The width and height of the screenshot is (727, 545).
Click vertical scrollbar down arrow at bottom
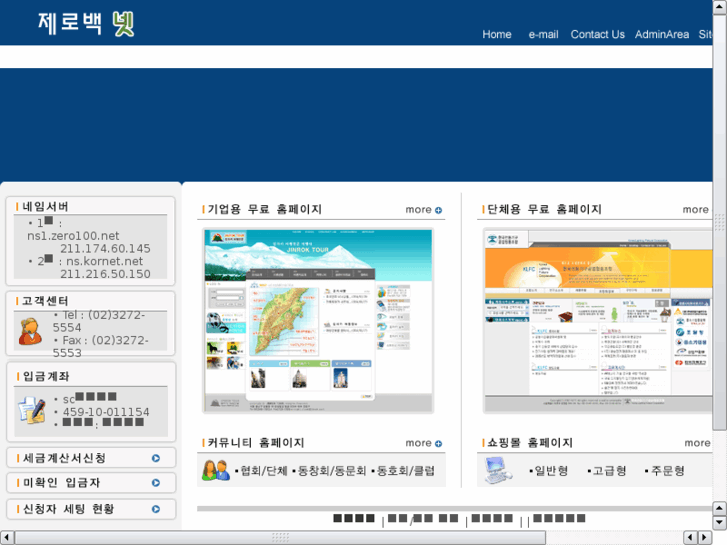click(720, 523)
